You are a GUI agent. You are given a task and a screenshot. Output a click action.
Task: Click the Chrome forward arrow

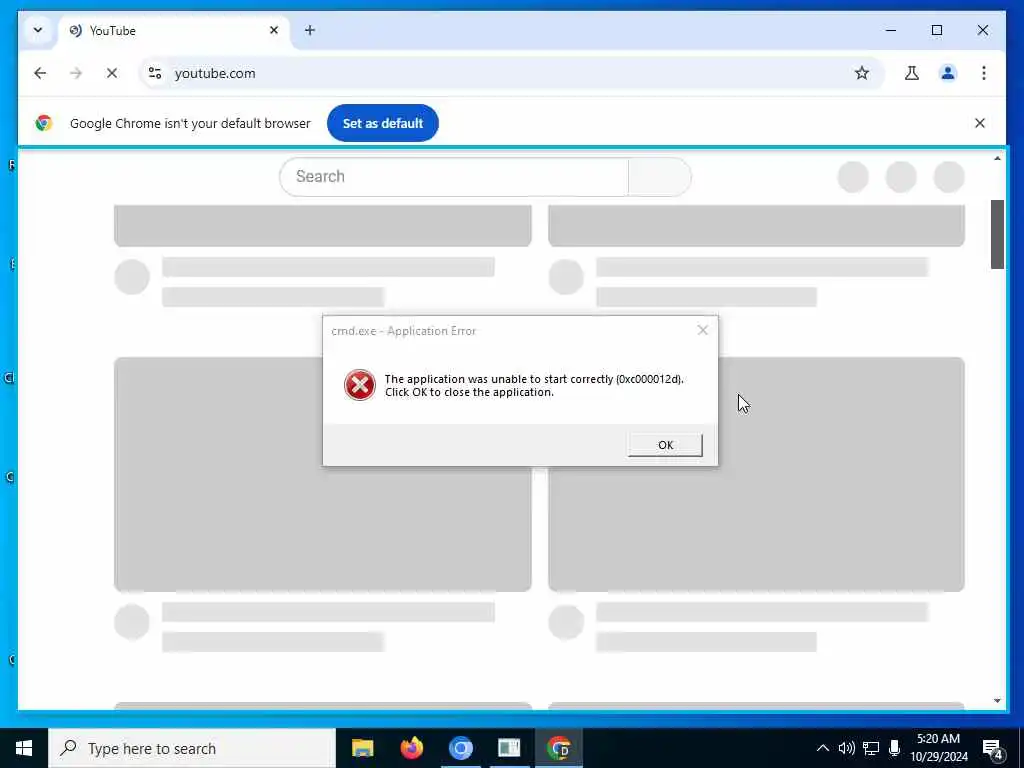(76, 73)
